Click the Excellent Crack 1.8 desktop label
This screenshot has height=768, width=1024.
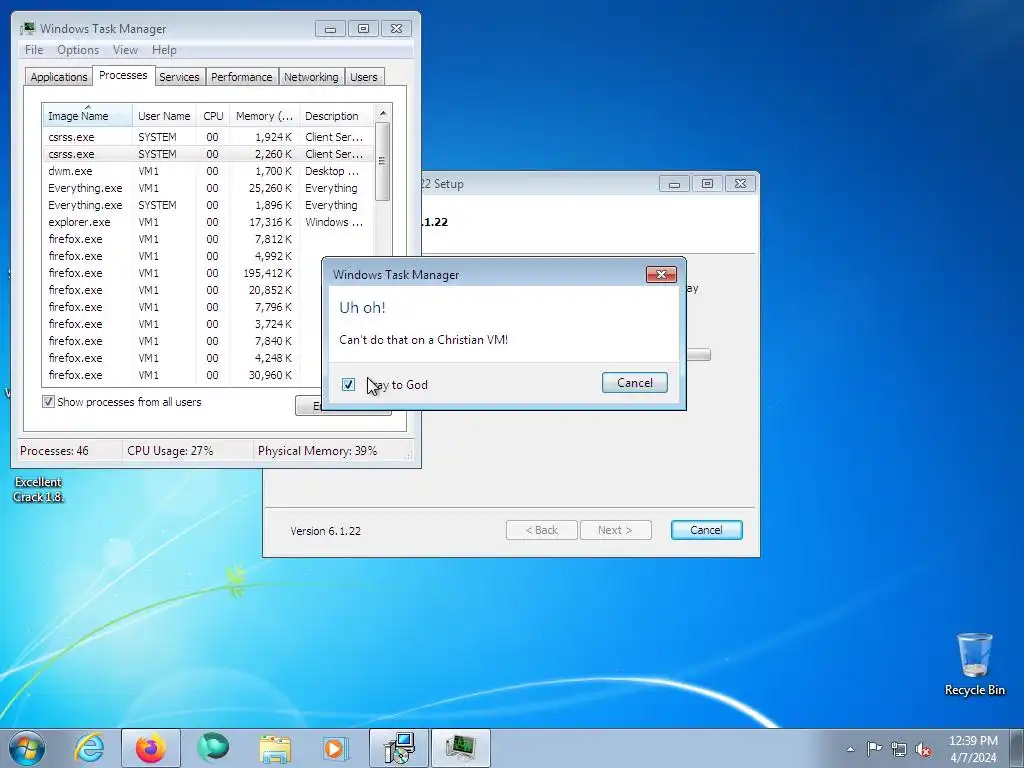point(39,489)
